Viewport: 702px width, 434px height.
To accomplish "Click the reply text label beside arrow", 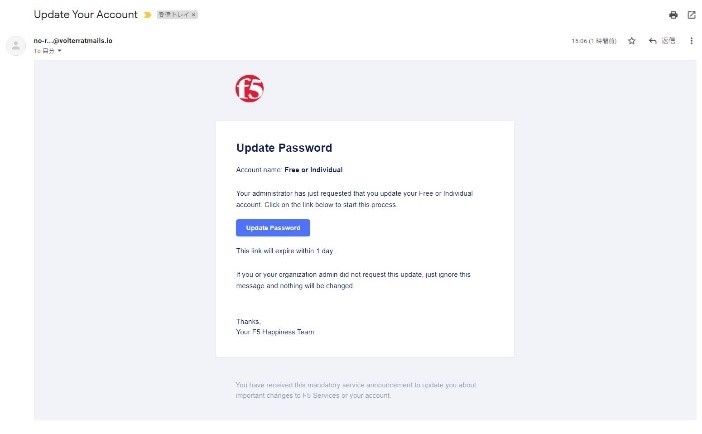I will click(668, 41).
